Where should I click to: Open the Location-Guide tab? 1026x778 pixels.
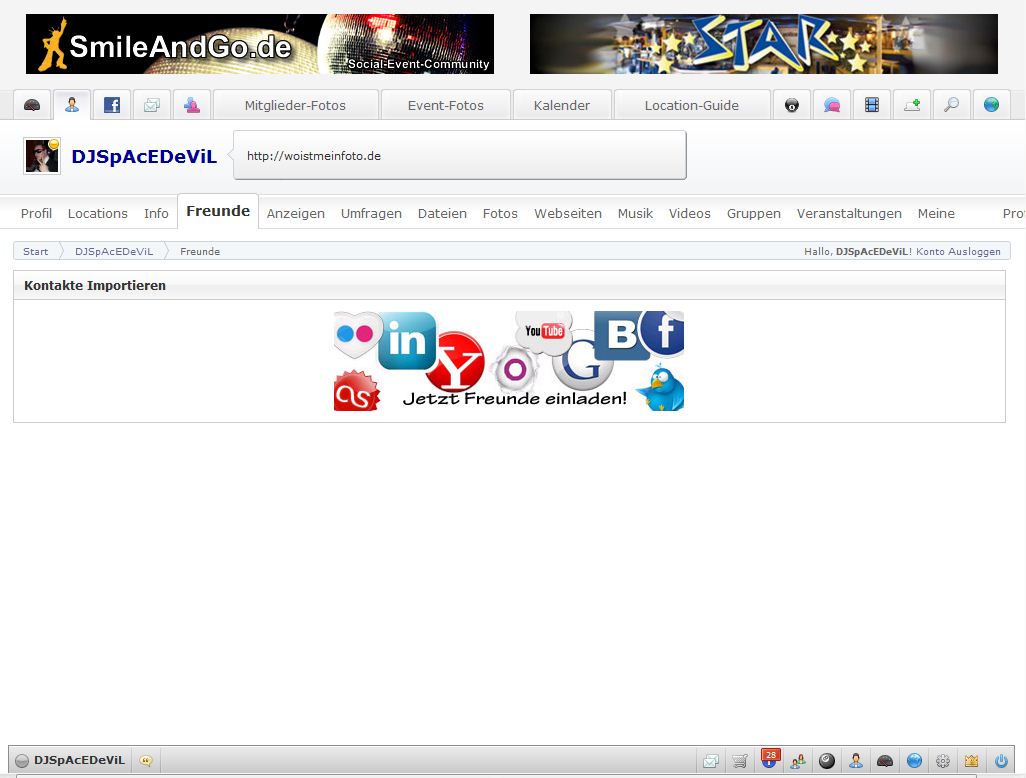coord(691,105)
